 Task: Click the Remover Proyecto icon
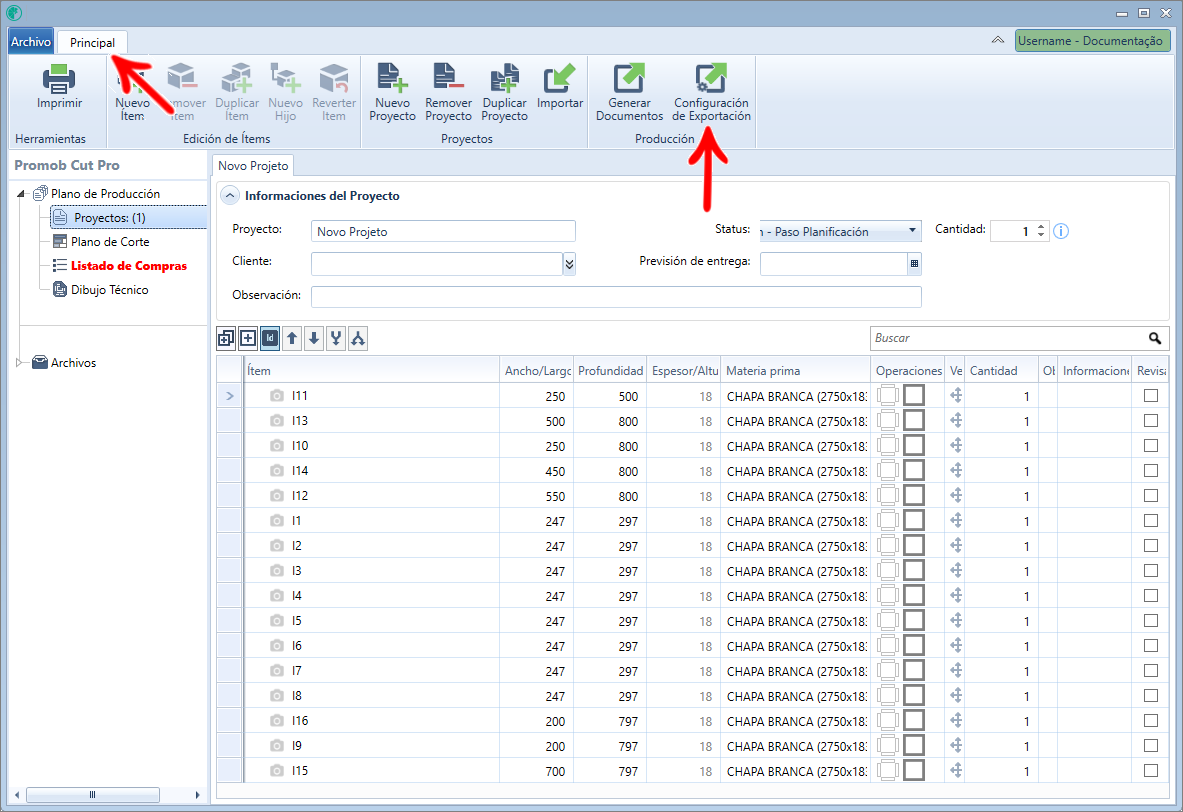tap(448, 78)
